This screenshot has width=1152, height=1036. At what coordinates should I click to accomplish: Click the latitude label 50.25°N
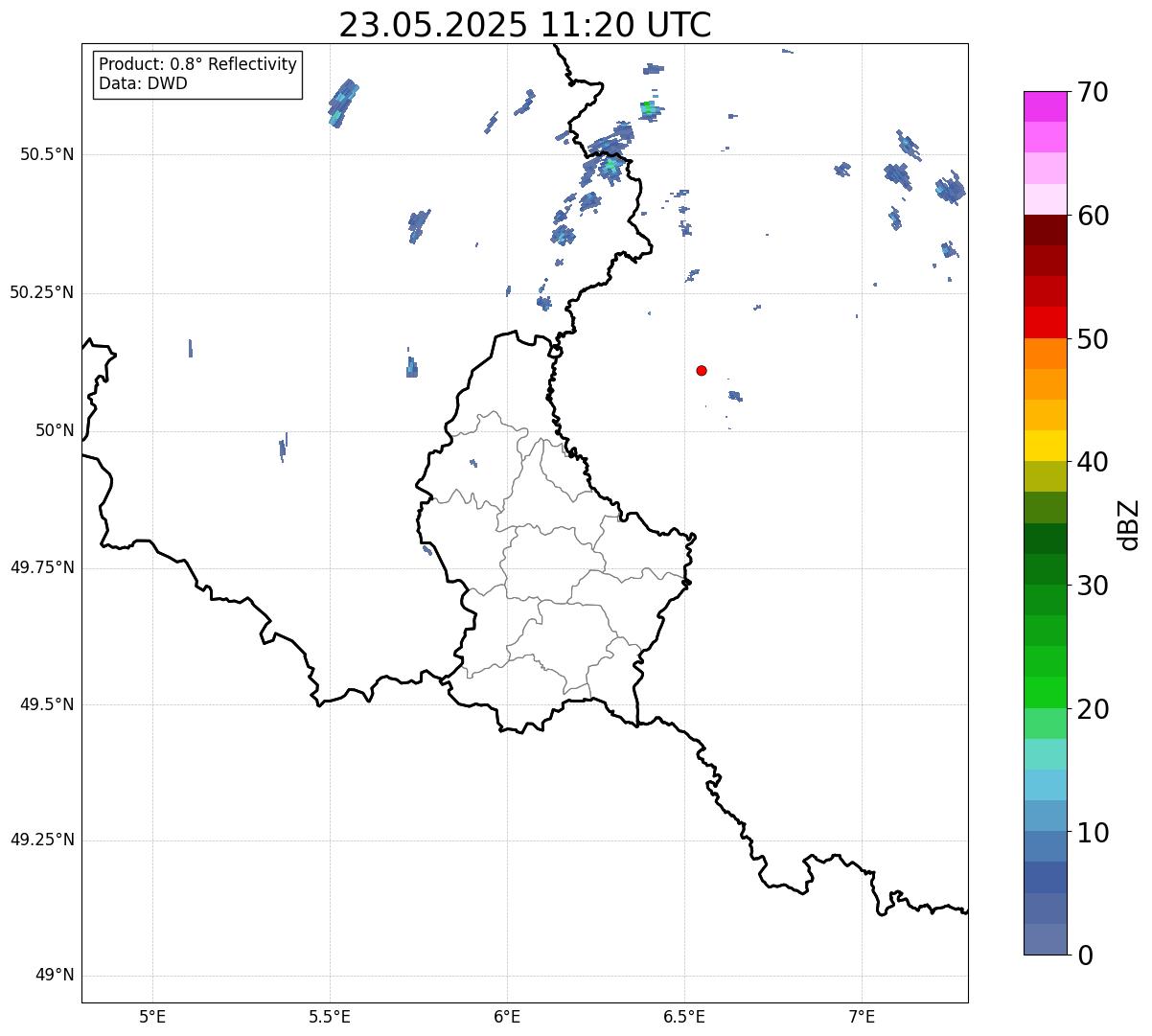tap(42, 292)
